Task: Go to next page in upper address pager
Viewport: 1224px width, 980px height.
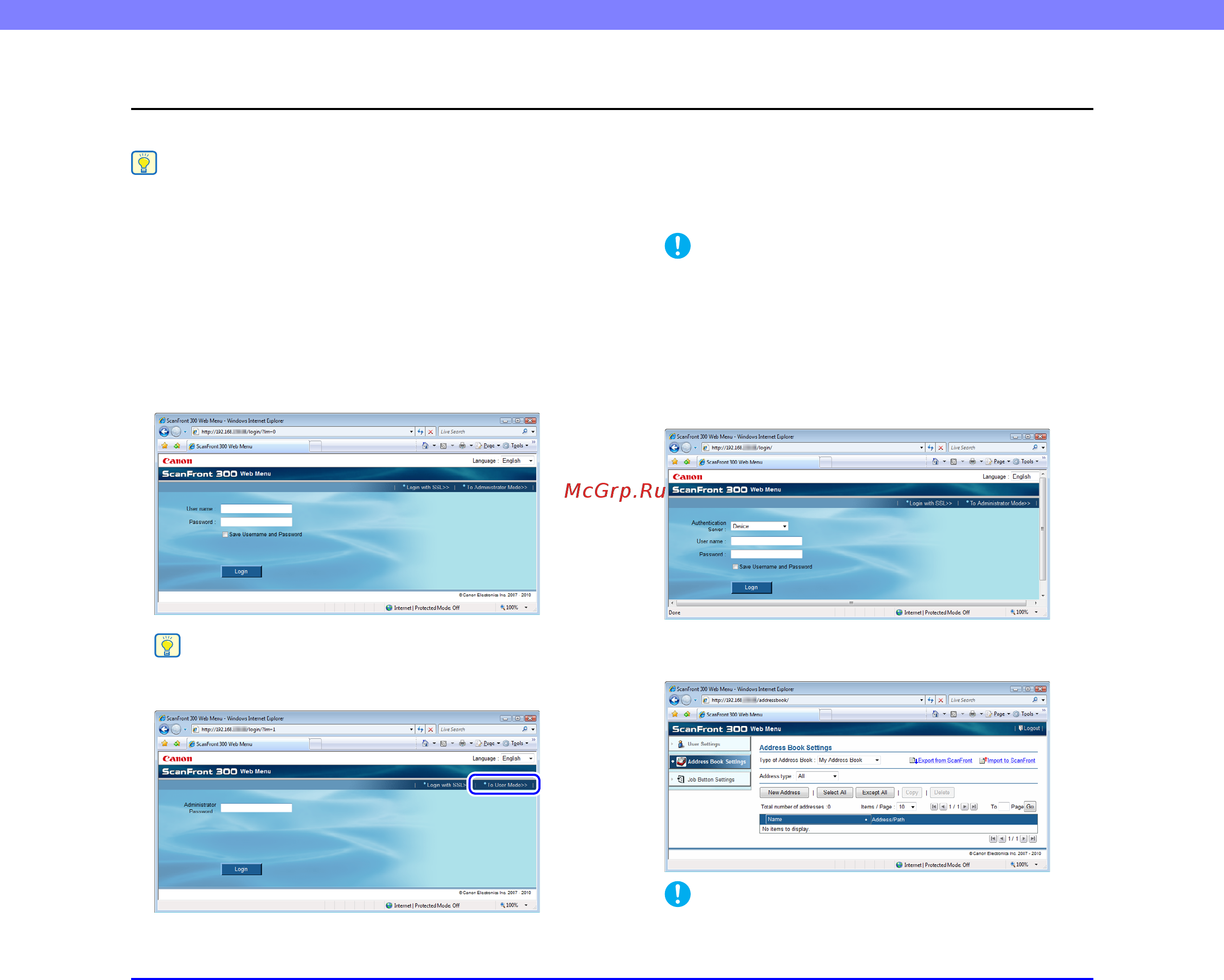Action: click(x=965, y=806)
